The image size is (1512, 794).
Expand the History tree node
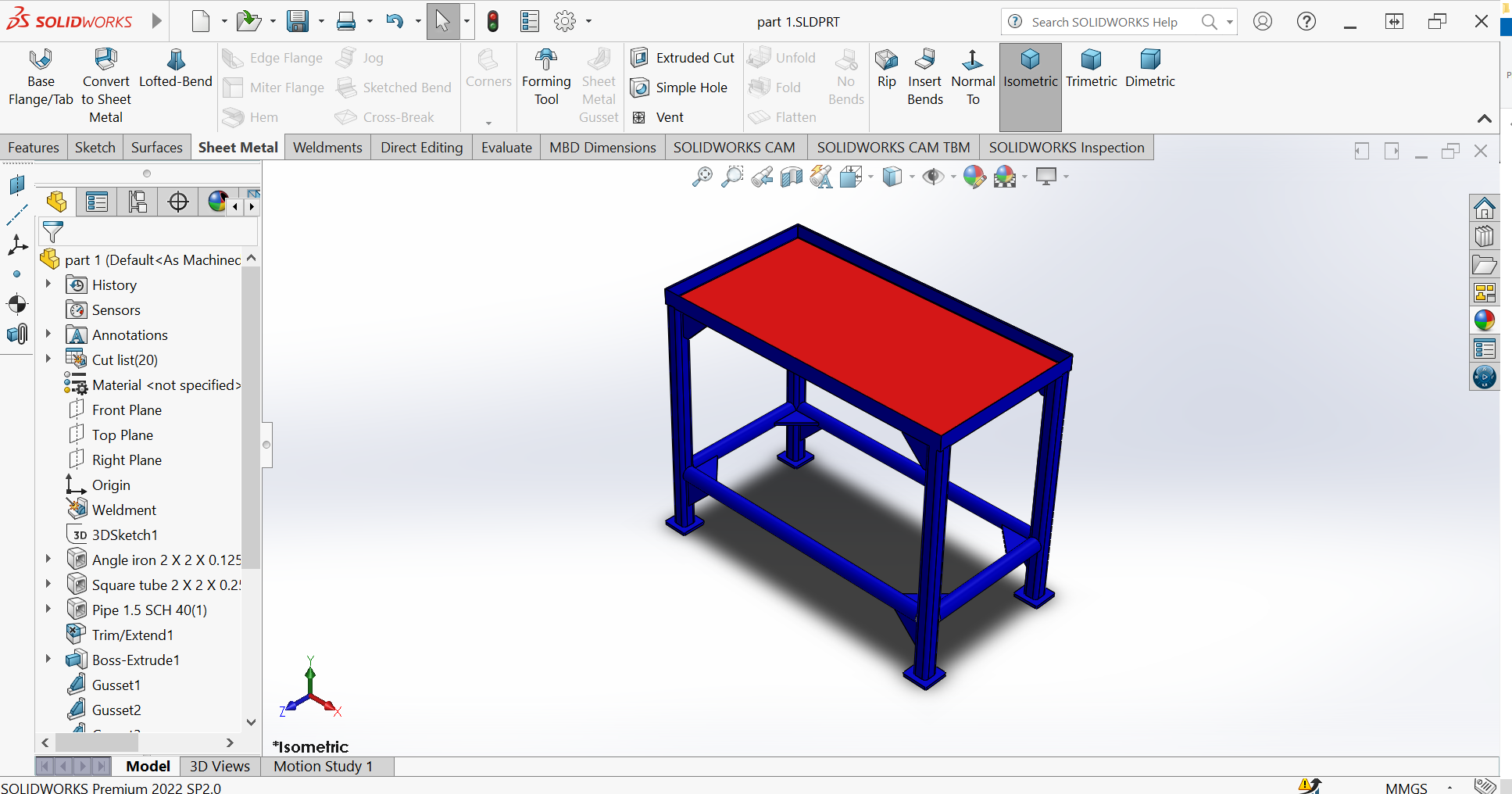click(x=48, y=284)
